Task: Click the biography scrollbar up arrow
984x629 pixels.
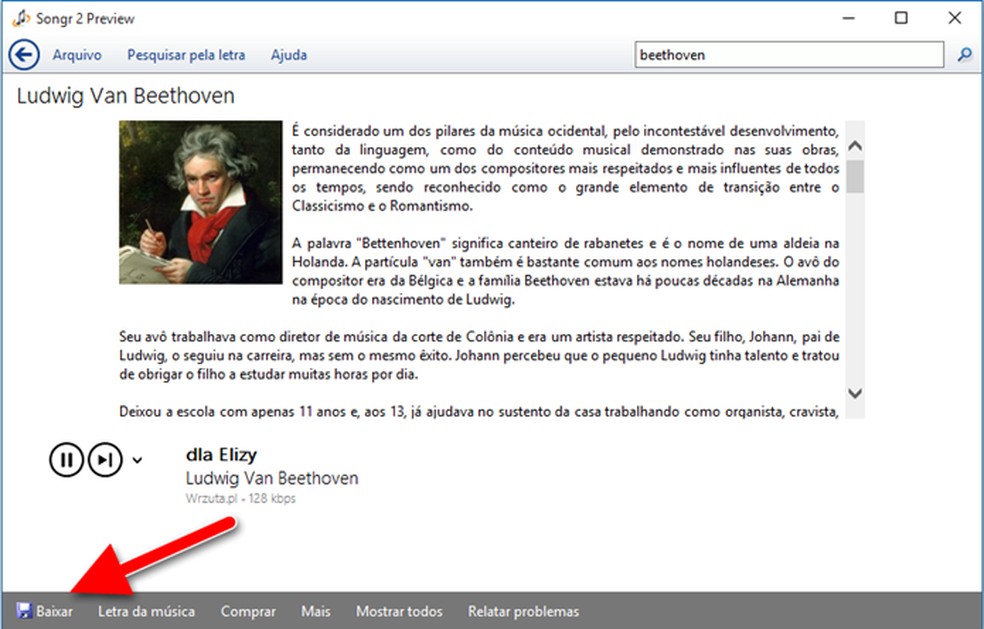Action: click(x=855, y=145)
